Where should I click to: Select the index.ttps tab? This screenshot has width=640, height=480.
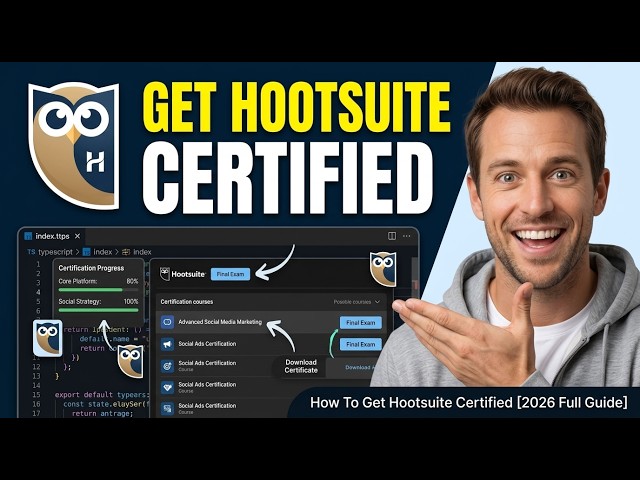point(52,236)
